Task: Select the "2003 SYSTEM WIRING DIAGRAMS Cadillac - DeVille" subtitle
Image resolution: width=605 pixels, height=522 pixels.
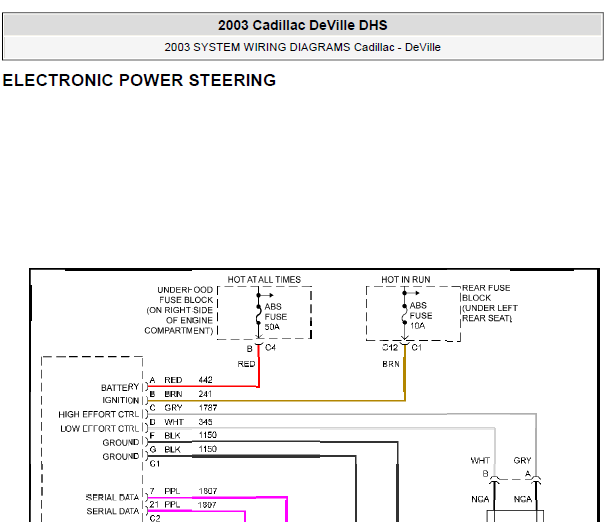Action: (302, 47)
